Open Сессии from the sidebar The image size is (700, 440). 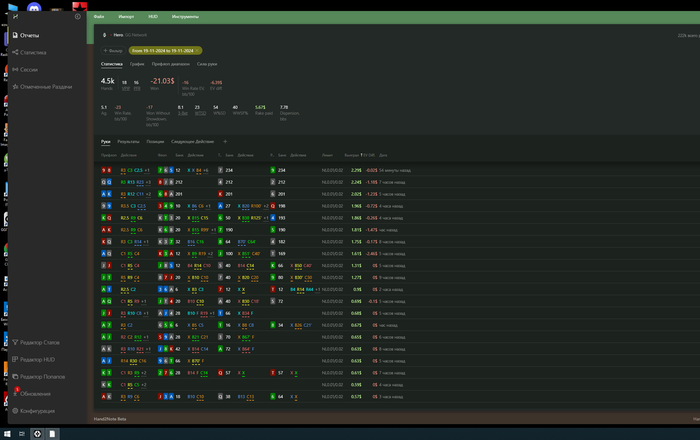pyautogui.click(x=14, y=69)
